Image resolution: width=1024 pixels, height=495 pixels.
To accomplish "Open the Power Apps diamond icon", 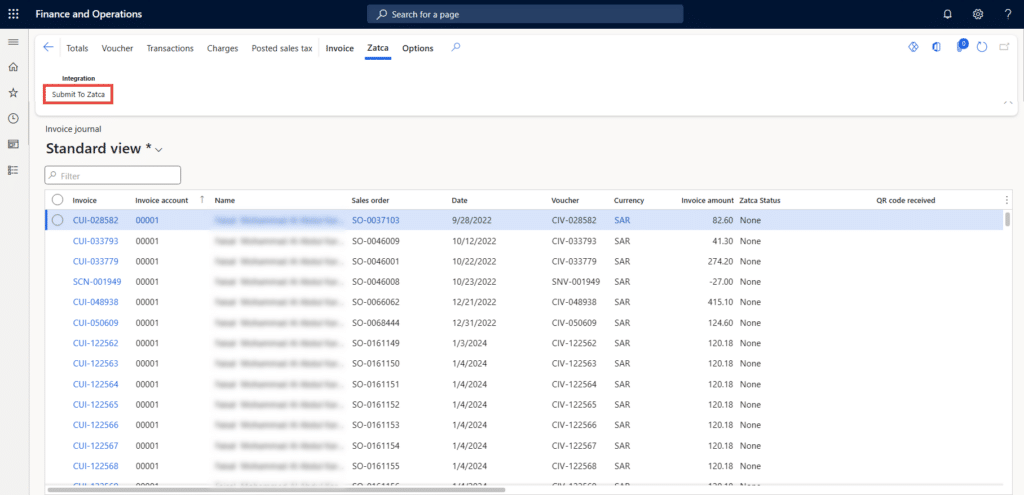I will pos(914,47).
